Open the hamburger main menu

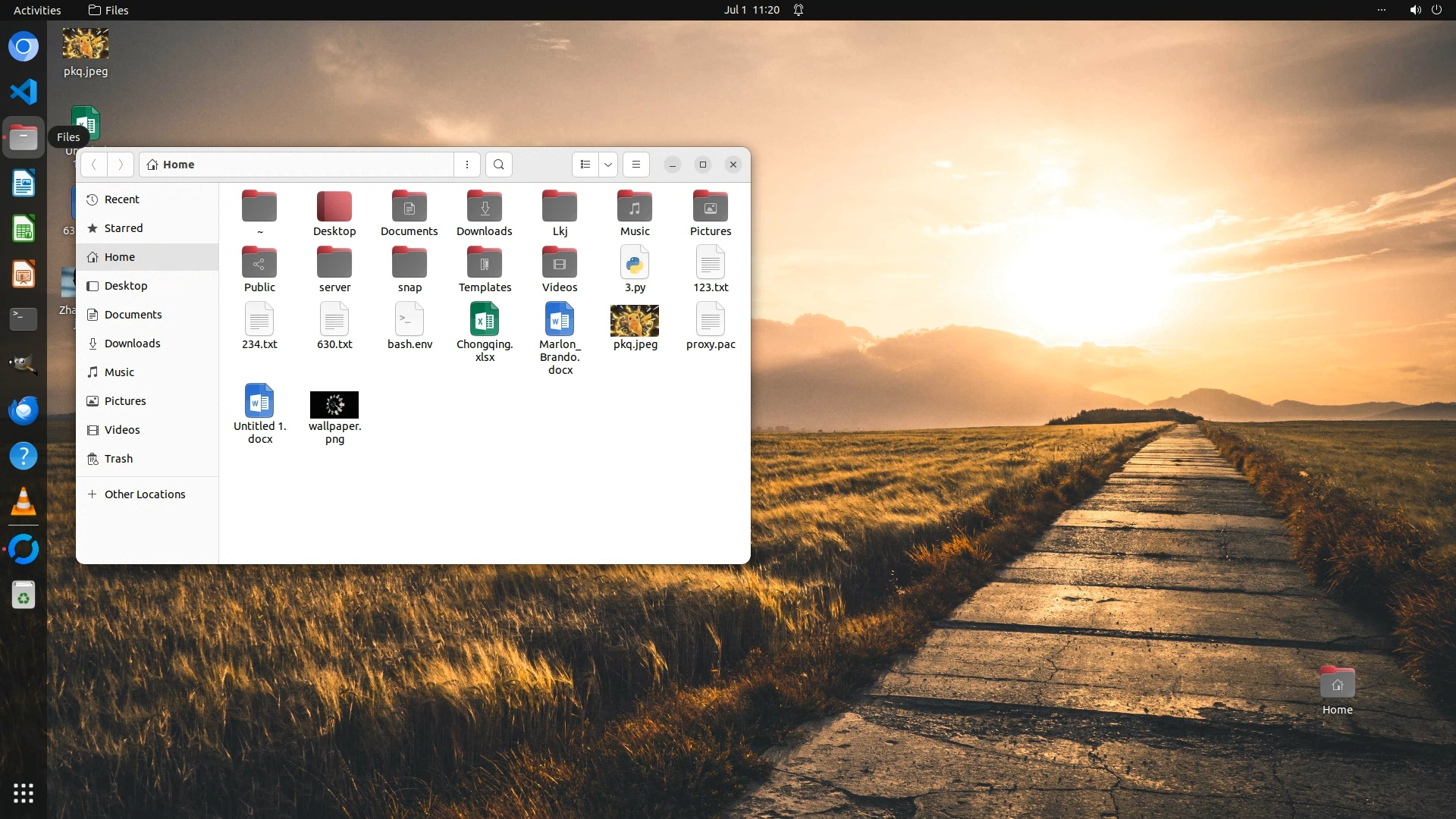click(636, 165)
